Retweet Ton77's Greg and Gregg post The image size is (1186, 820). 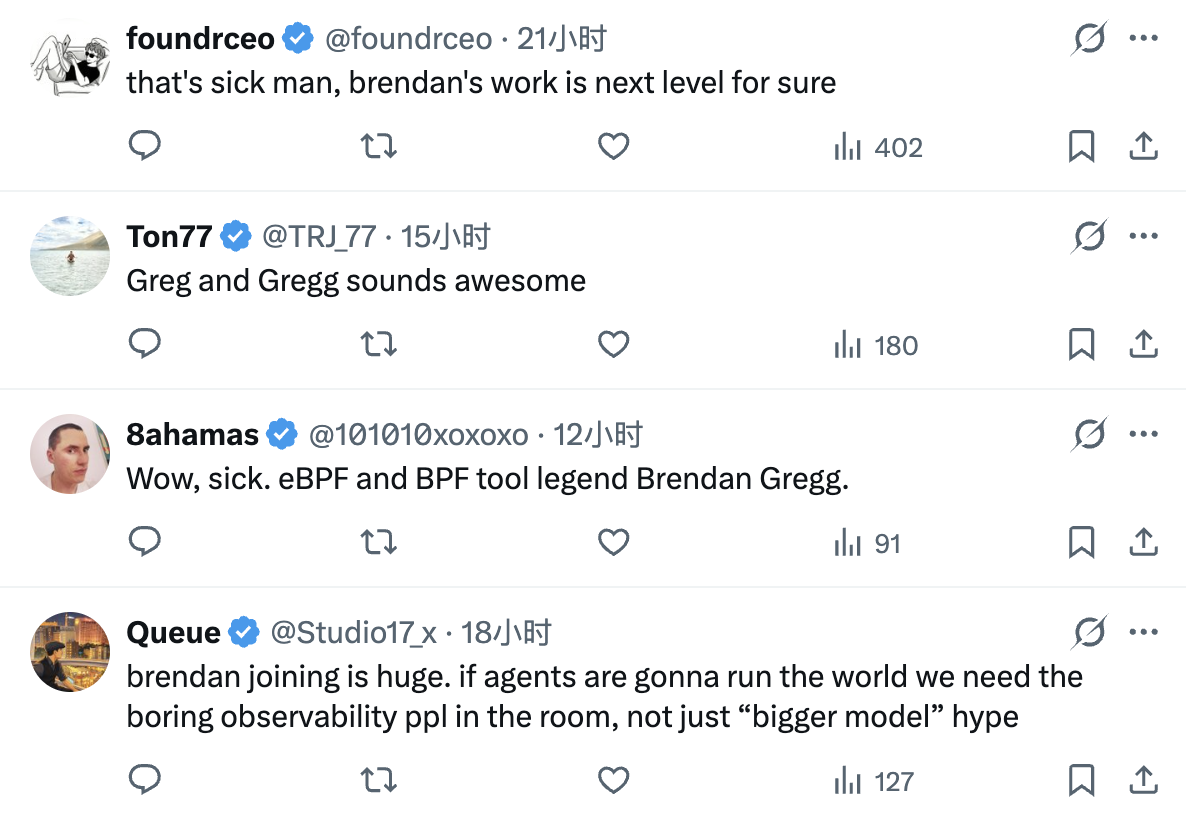pyautogui.click(x=378, y=345)
